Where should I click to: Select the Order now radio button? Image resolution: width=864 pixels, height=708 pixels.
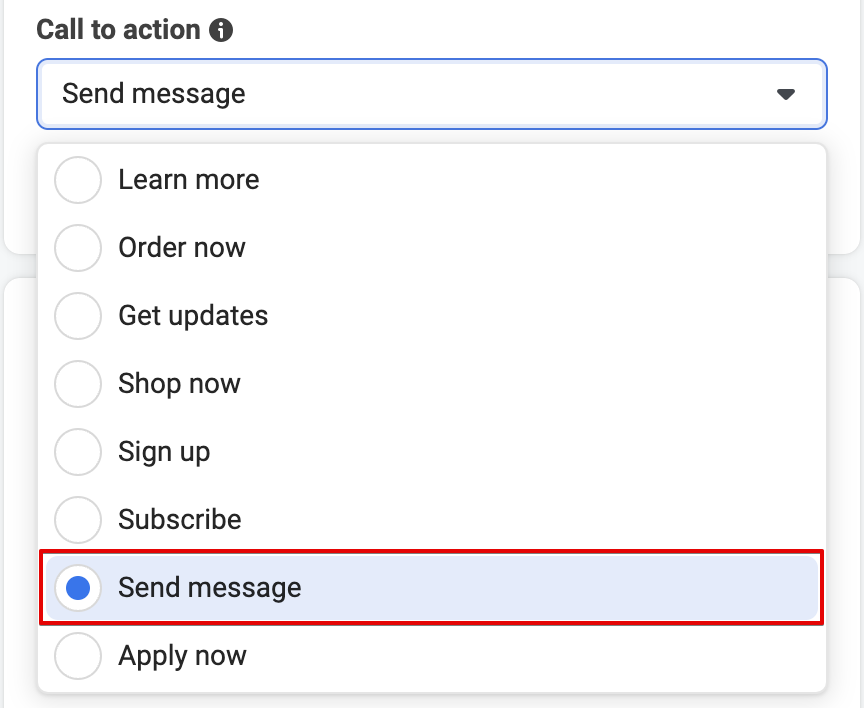tap(78, 247)
